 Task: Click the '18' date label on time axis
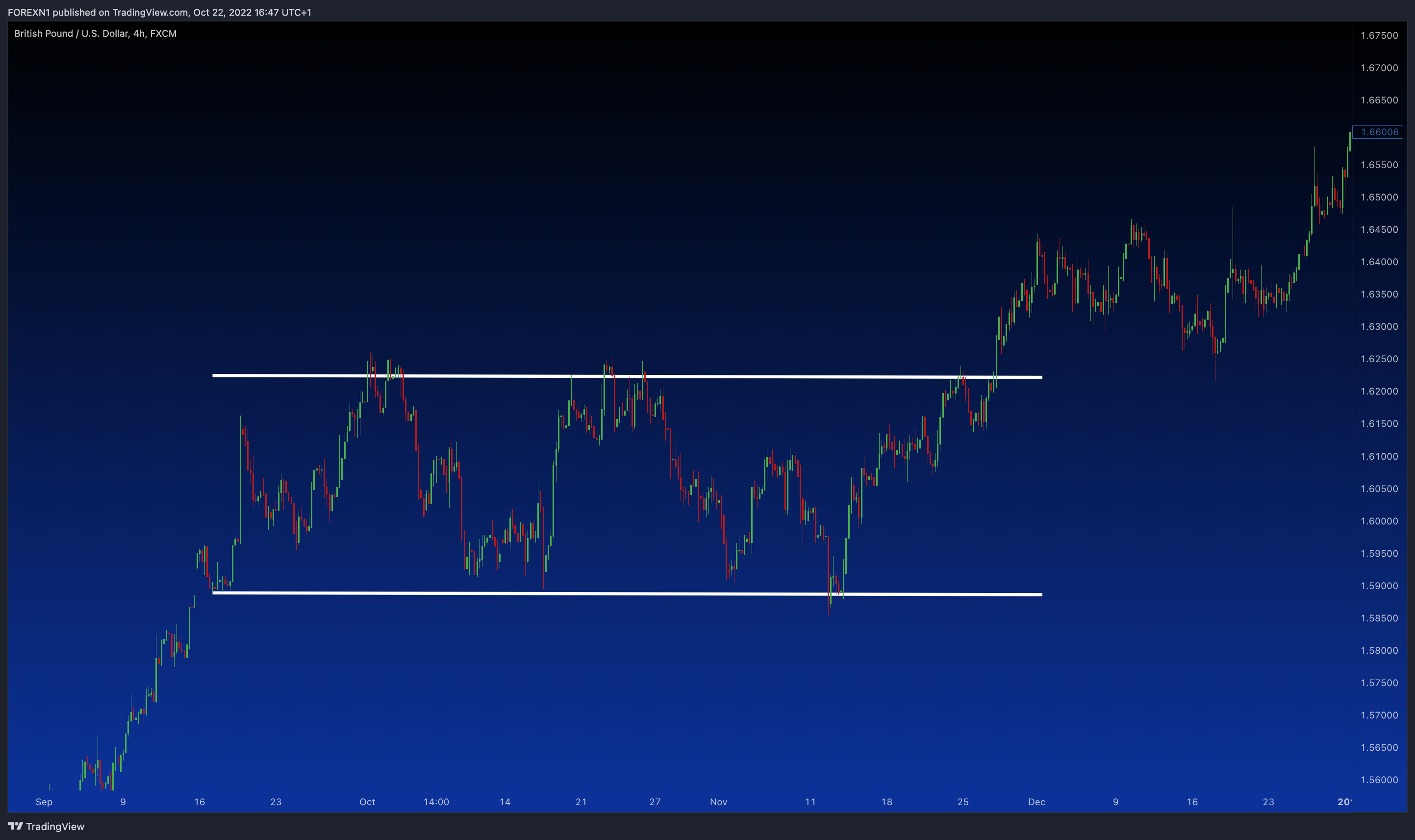click(887, 801)
